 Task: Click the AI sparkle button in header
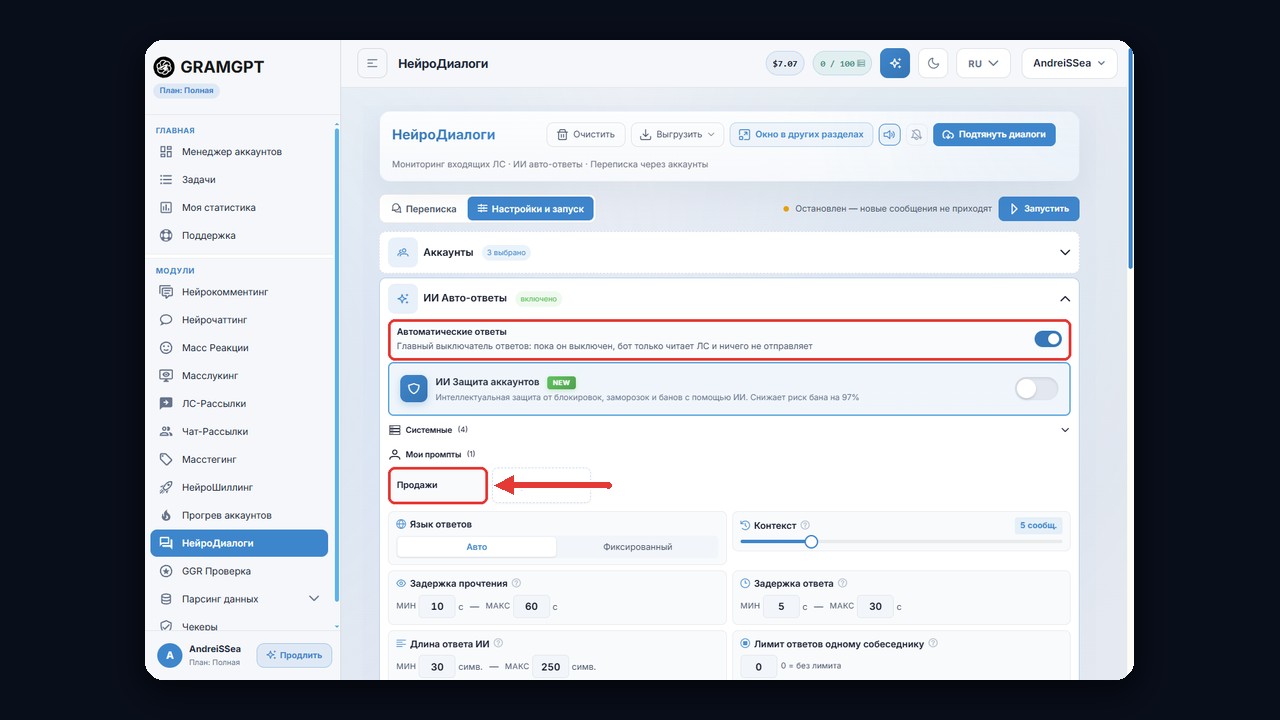click(x=895, y=63)
